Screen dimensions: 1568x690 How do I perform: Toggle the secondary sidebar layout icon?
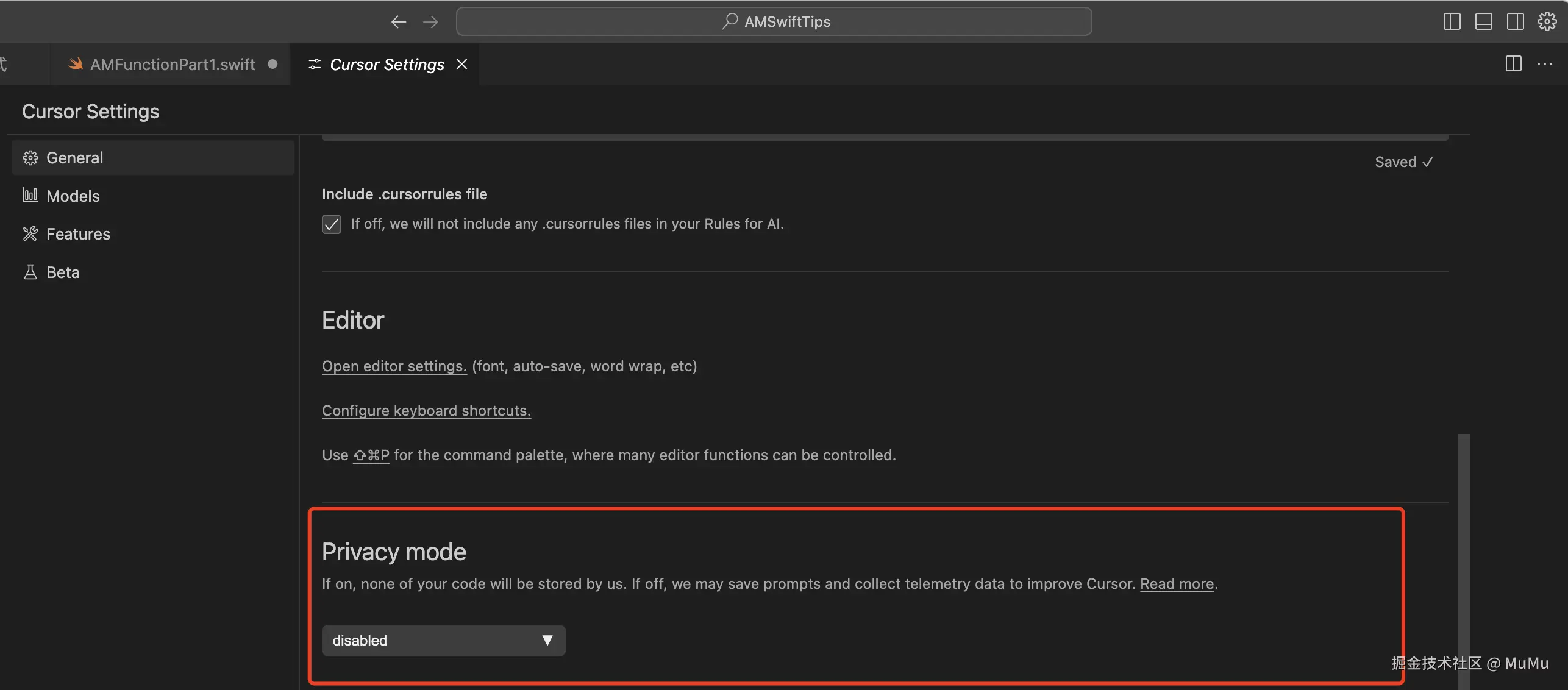click(1515, 22)
